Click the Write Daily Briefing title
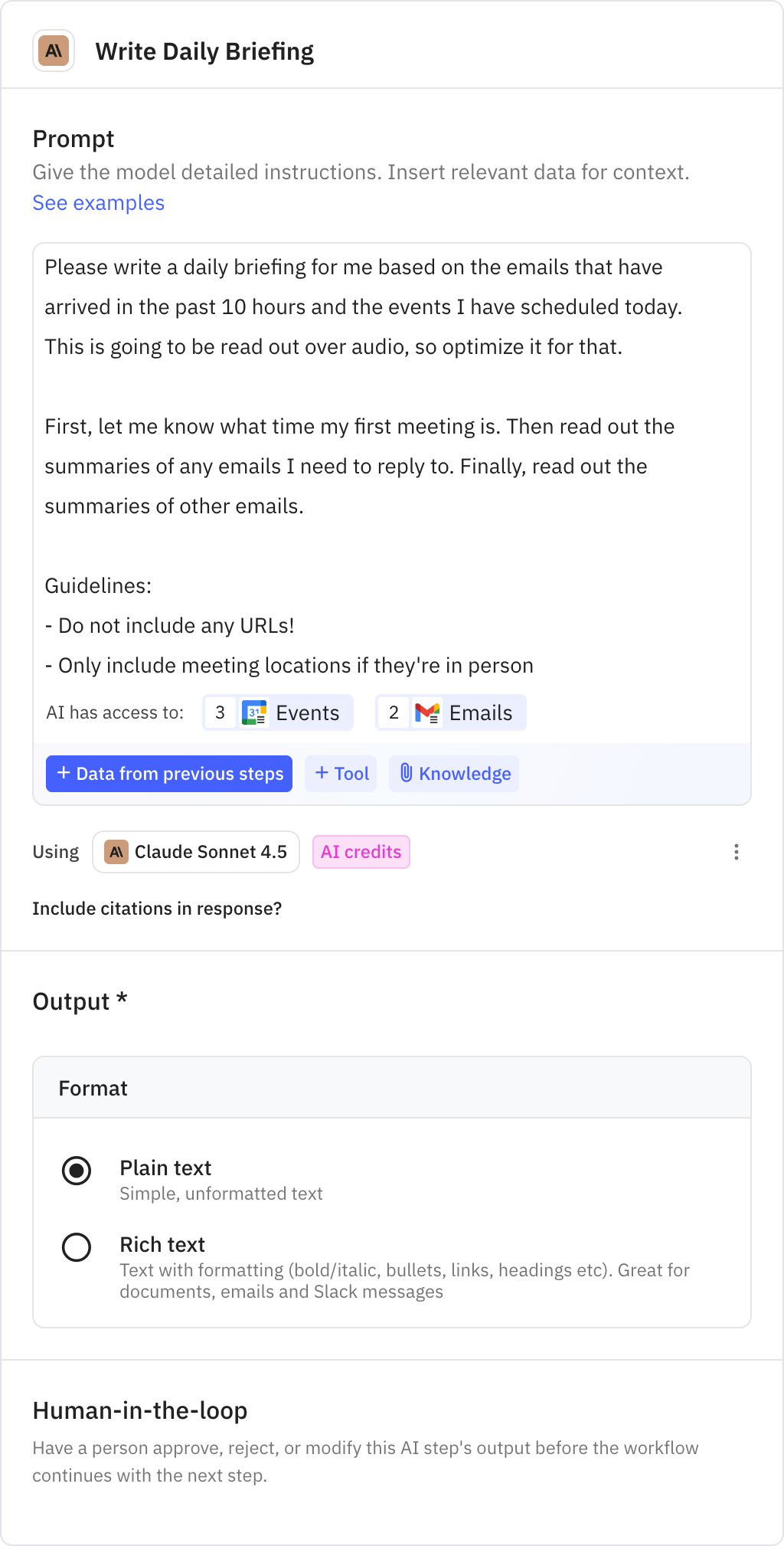This screenshot has height=1546, width=784. (x=204, y=51)
